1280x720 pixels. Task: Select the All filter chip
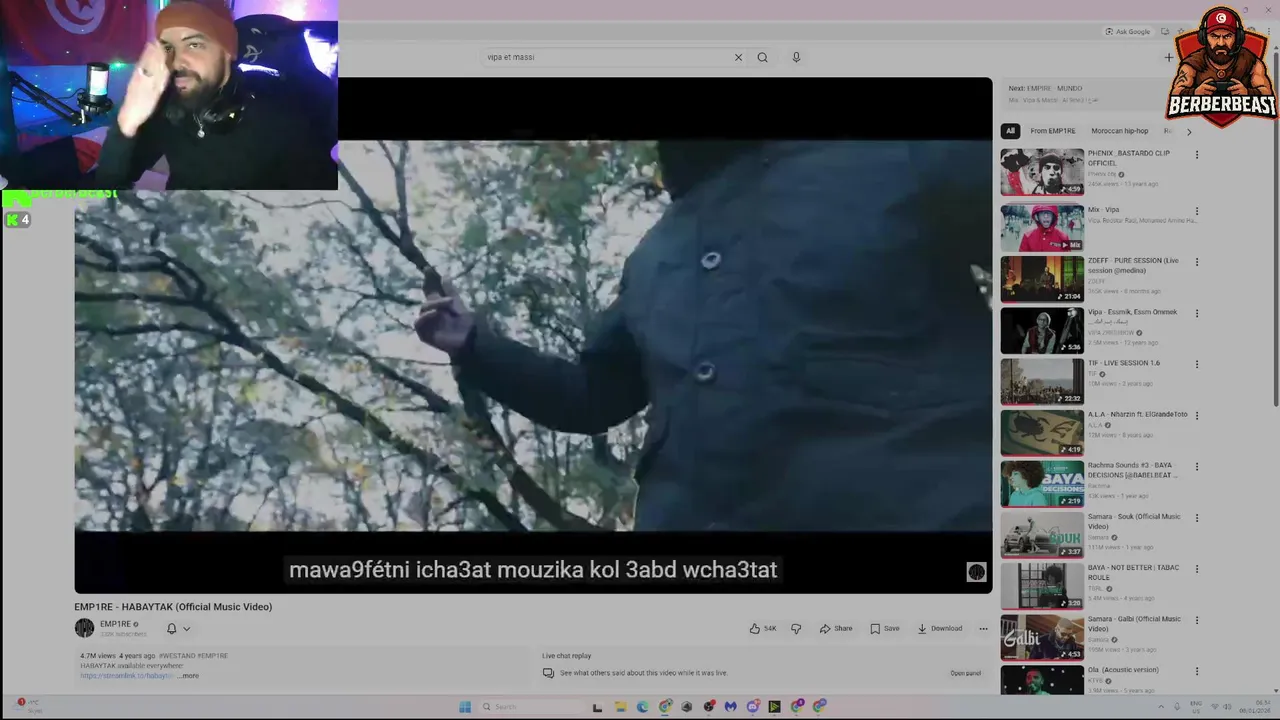(x=1010, y=131)
